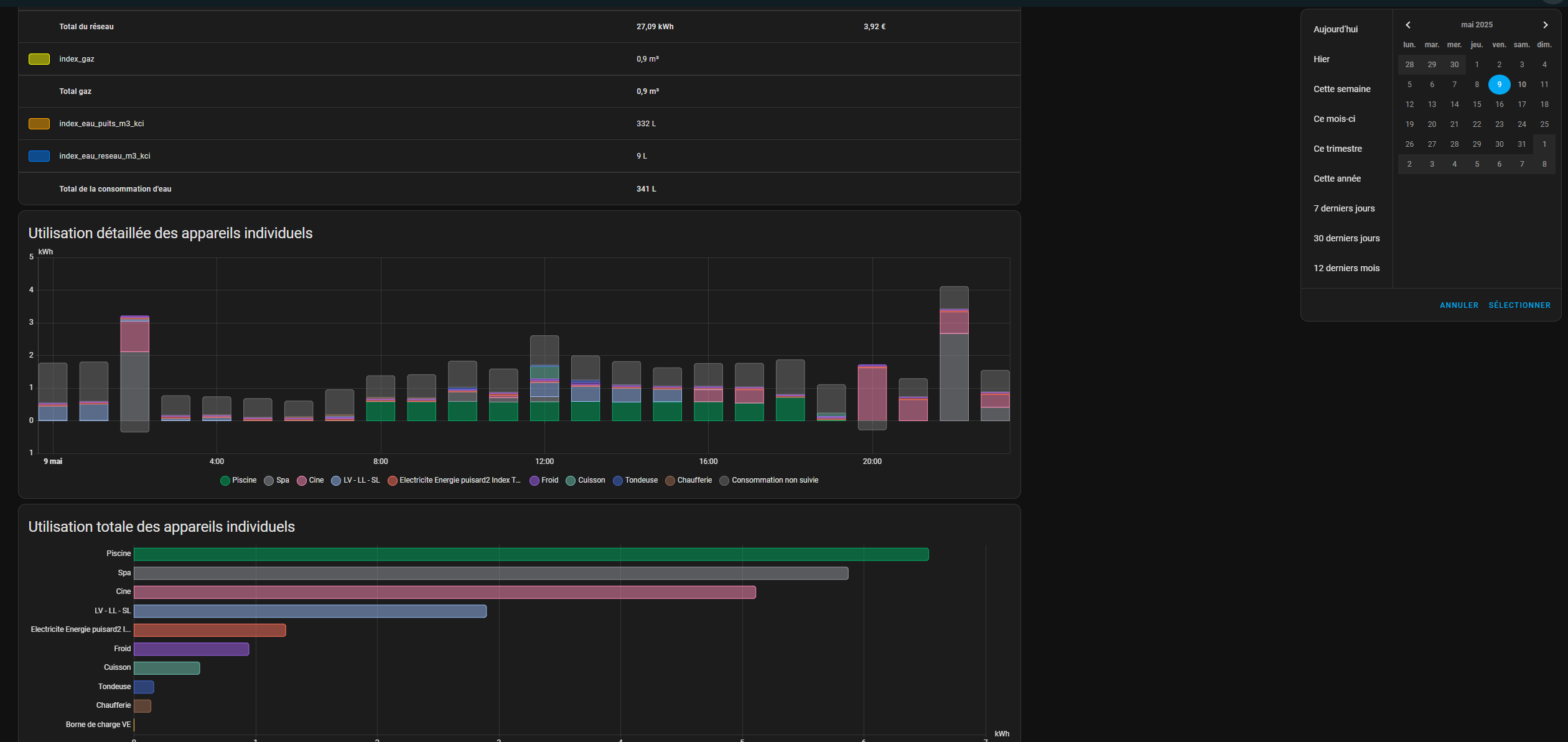Image resolution: width=1568 pixels, height=742 pixels.
Task: Go to previous month in calendar
Action: (1408, 25)
